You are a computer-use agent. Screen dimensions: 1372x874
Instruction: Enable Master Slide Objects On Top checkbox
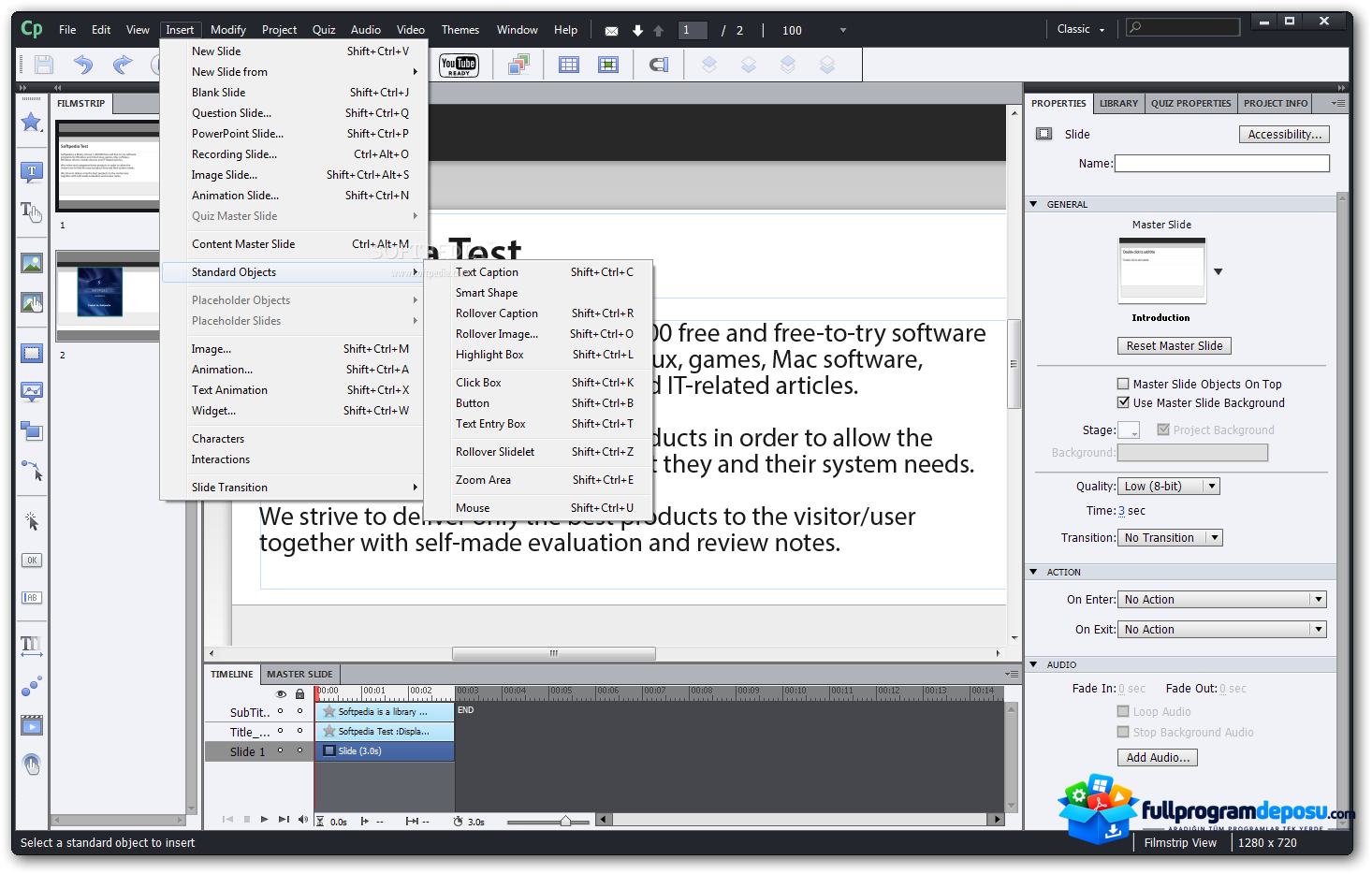click(x=1123, y=384)
